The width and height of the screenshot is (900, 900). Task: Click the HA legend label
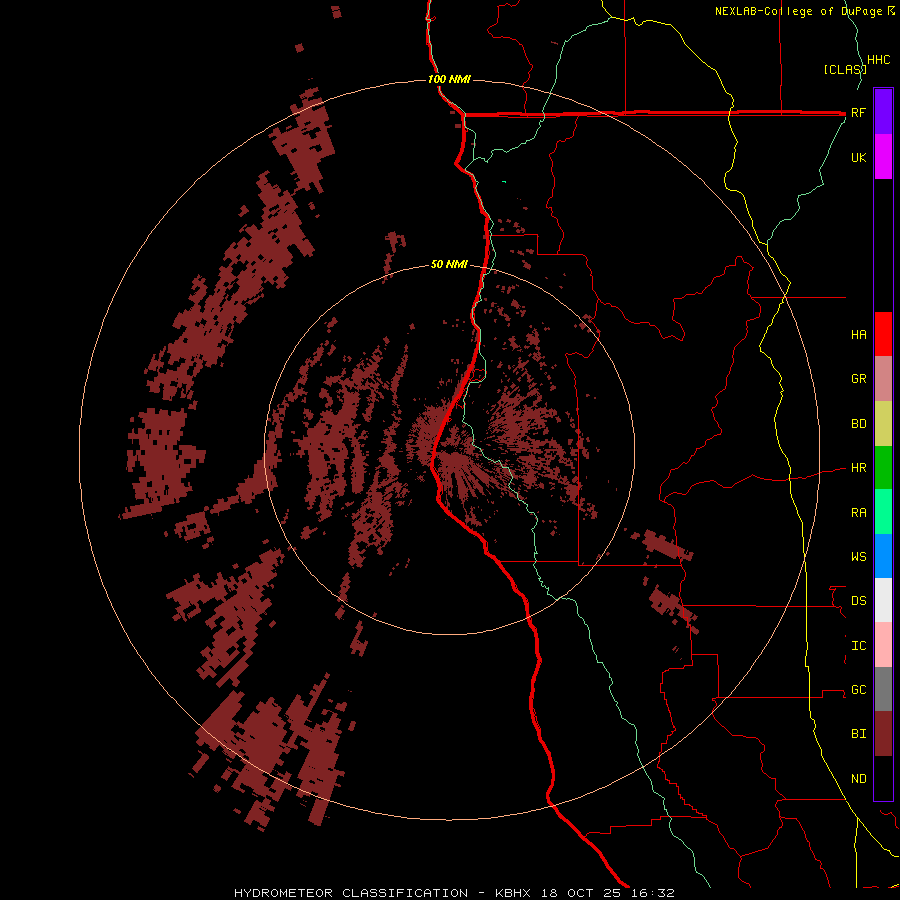coord(859,334)
